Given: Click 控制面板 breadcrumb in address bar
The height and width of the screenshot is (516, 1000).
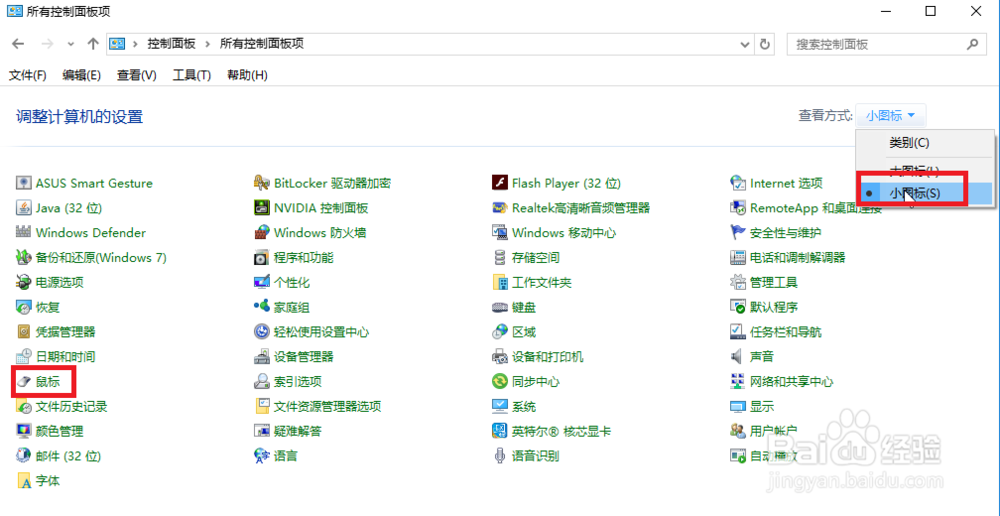Looking at the screenshot, I should [x=172, y=44].
